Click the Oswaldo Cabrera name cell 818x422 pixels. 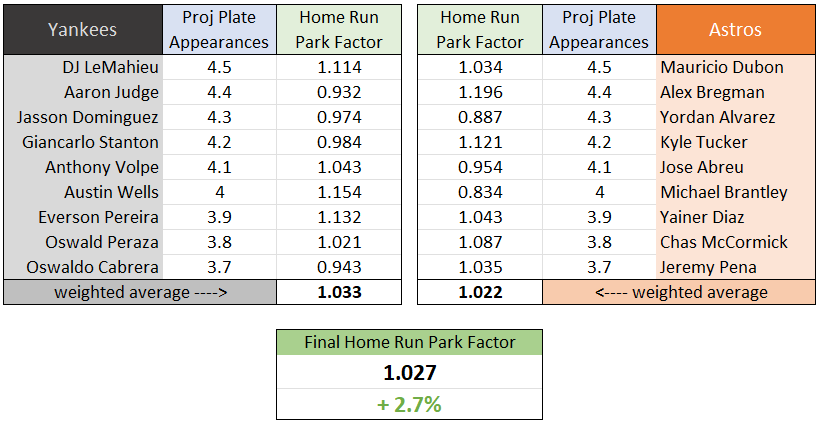point(82,267)
